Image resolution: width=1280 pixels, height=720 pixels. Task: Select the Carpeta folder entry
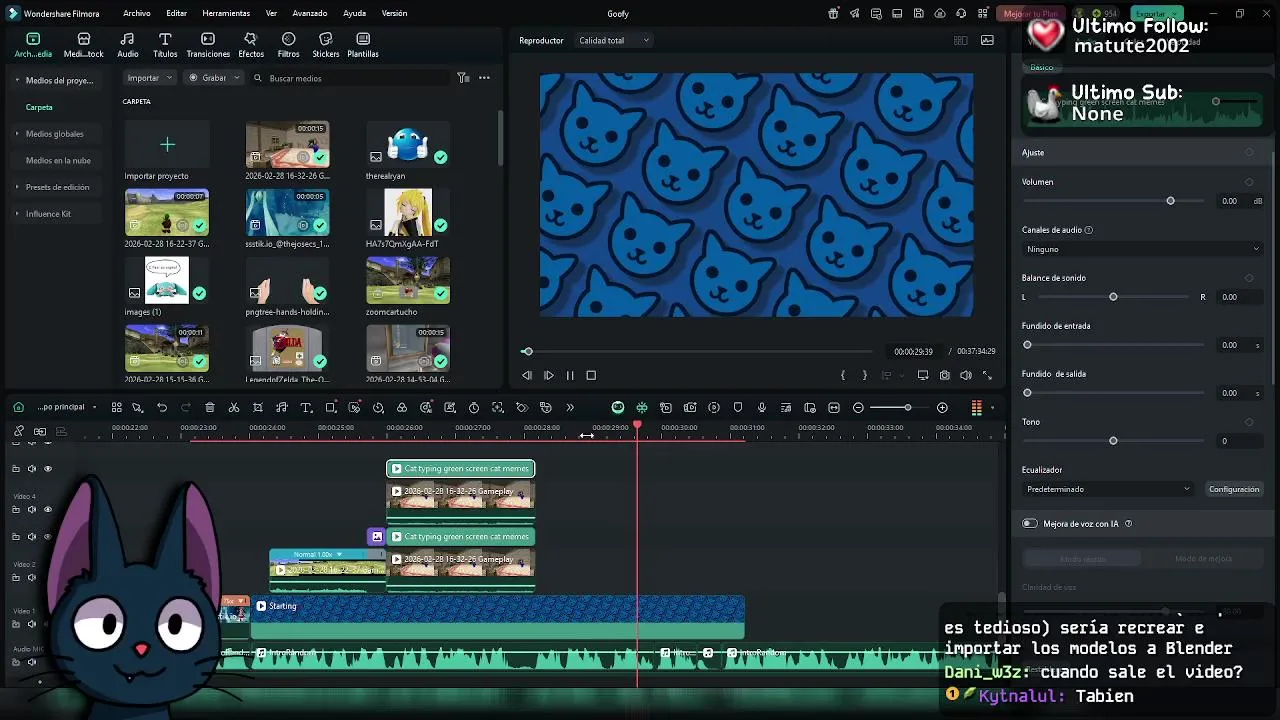pyautogui.click(x=39, y=107)
